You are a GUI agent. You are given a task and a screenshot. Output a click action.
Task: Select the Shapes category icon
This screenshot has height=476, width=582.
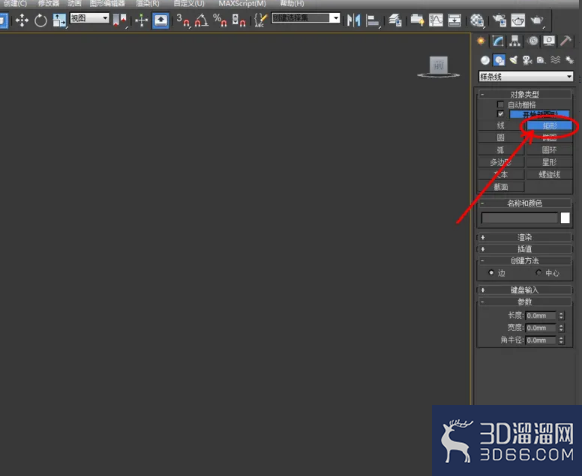point(499,60)
